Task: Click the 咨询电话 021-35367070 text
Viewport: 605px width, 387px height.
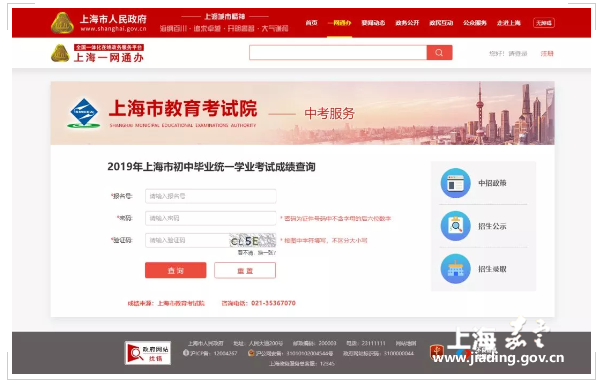Action: pos(259,303)
